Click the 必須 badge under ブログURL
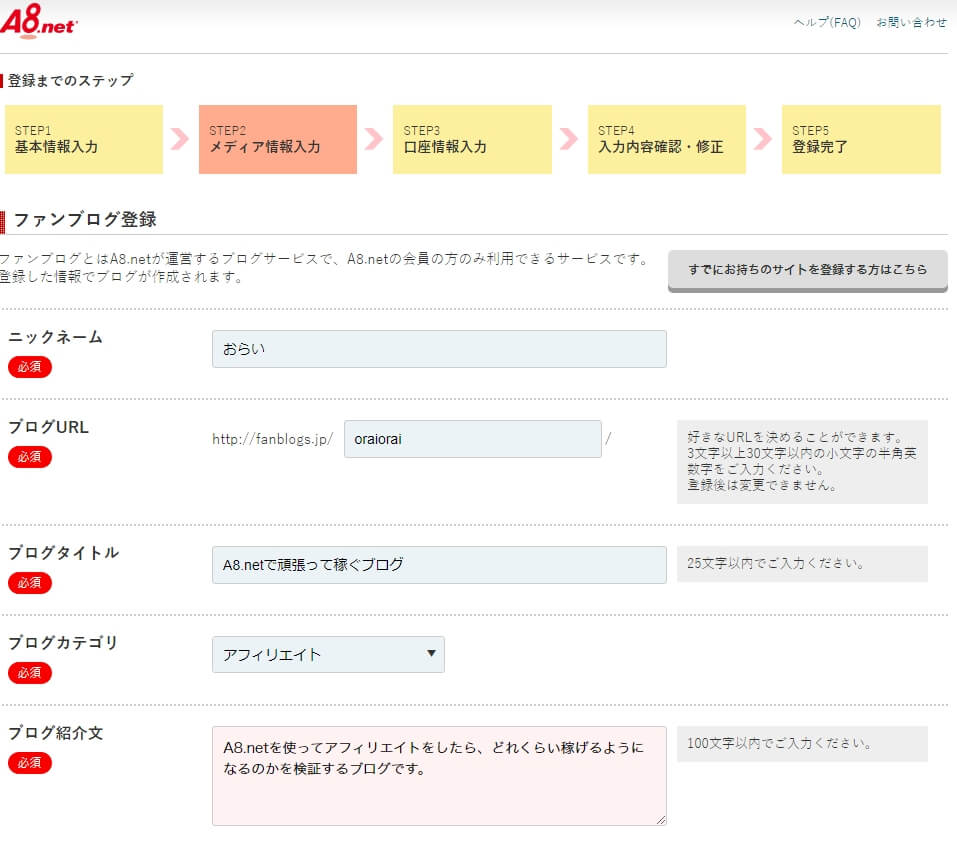The width and height of the screenshot is (957, 847). [x=29, y=456]
